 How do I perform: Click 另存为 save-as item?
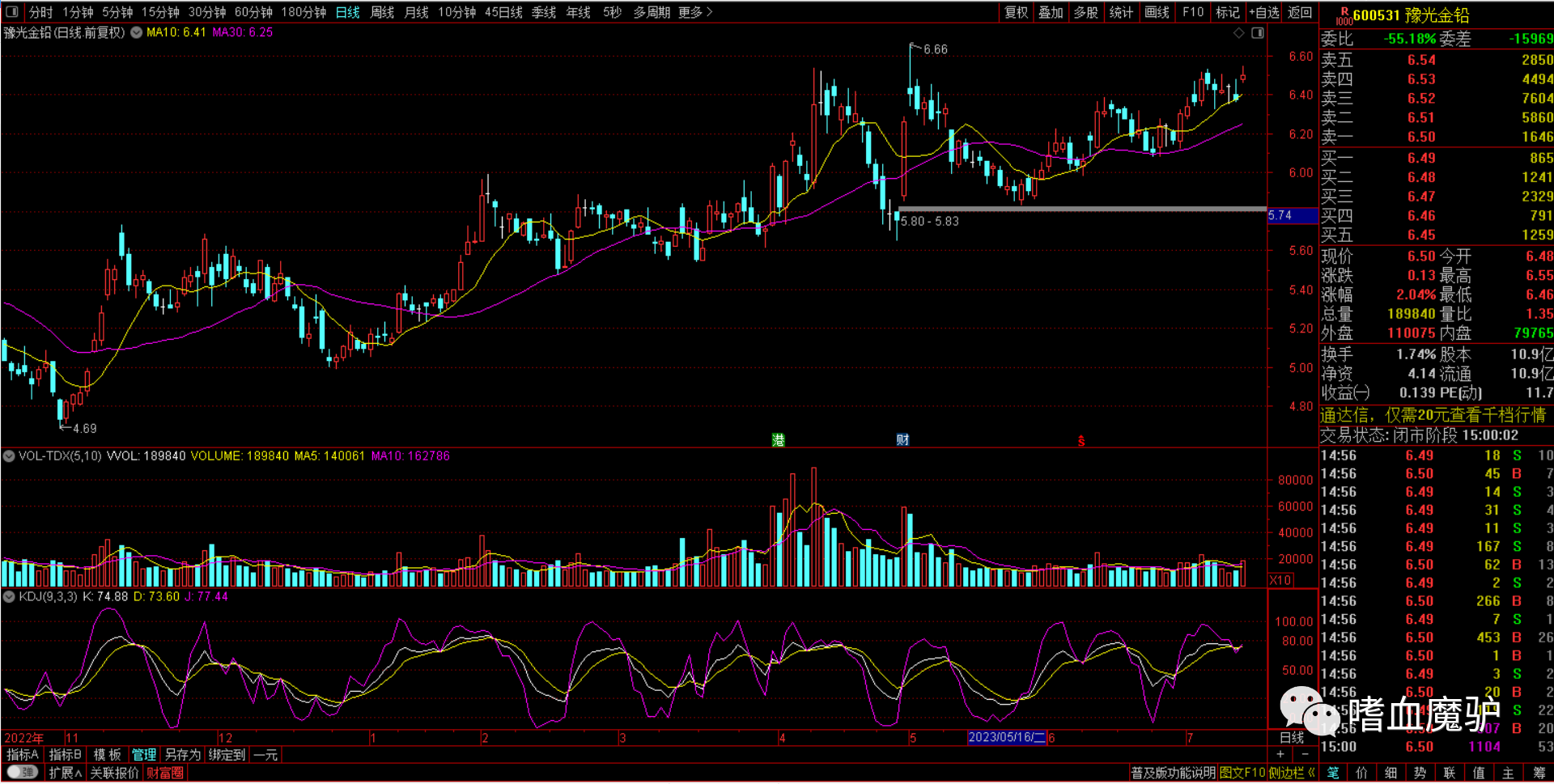[x=183, y=755]
